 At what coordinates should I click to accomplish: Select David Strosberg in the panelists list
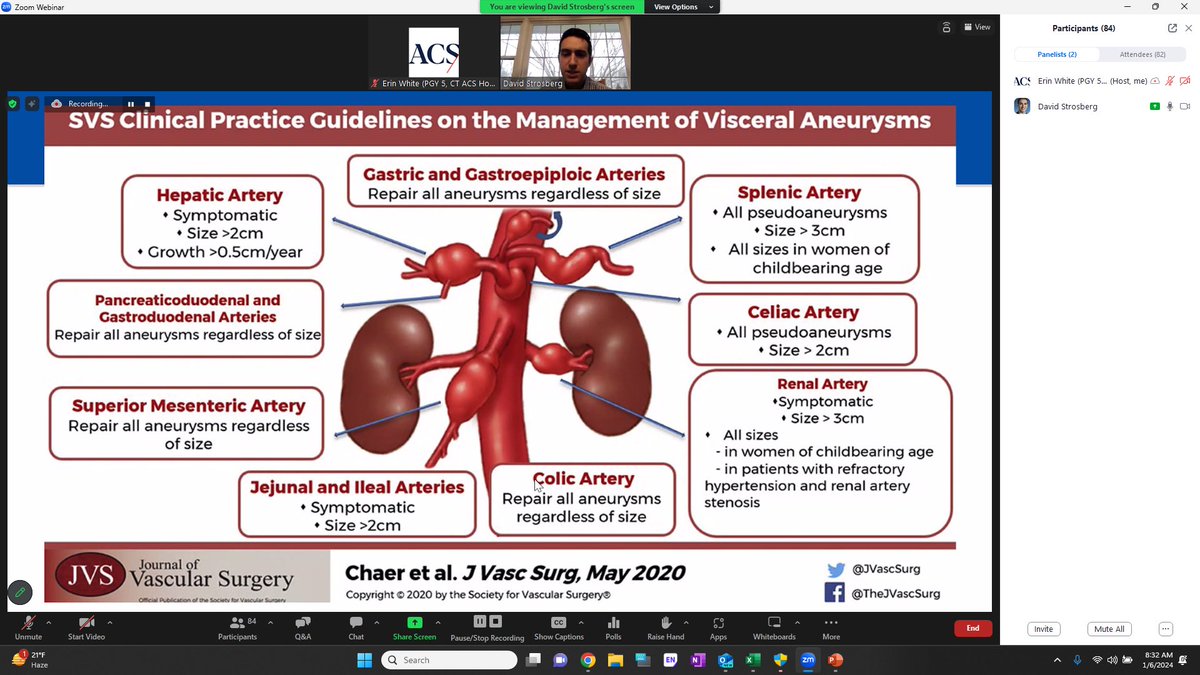tap(1102, 106)
